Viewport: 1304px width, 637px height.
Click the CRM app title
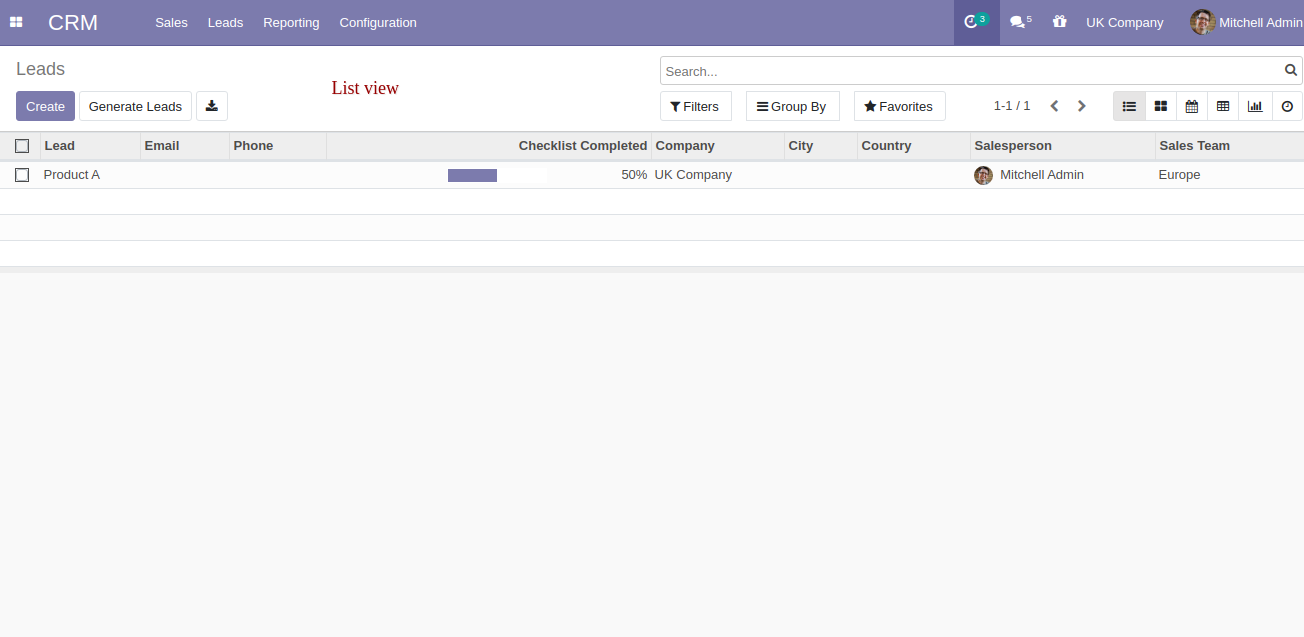(x=73, y=22)
